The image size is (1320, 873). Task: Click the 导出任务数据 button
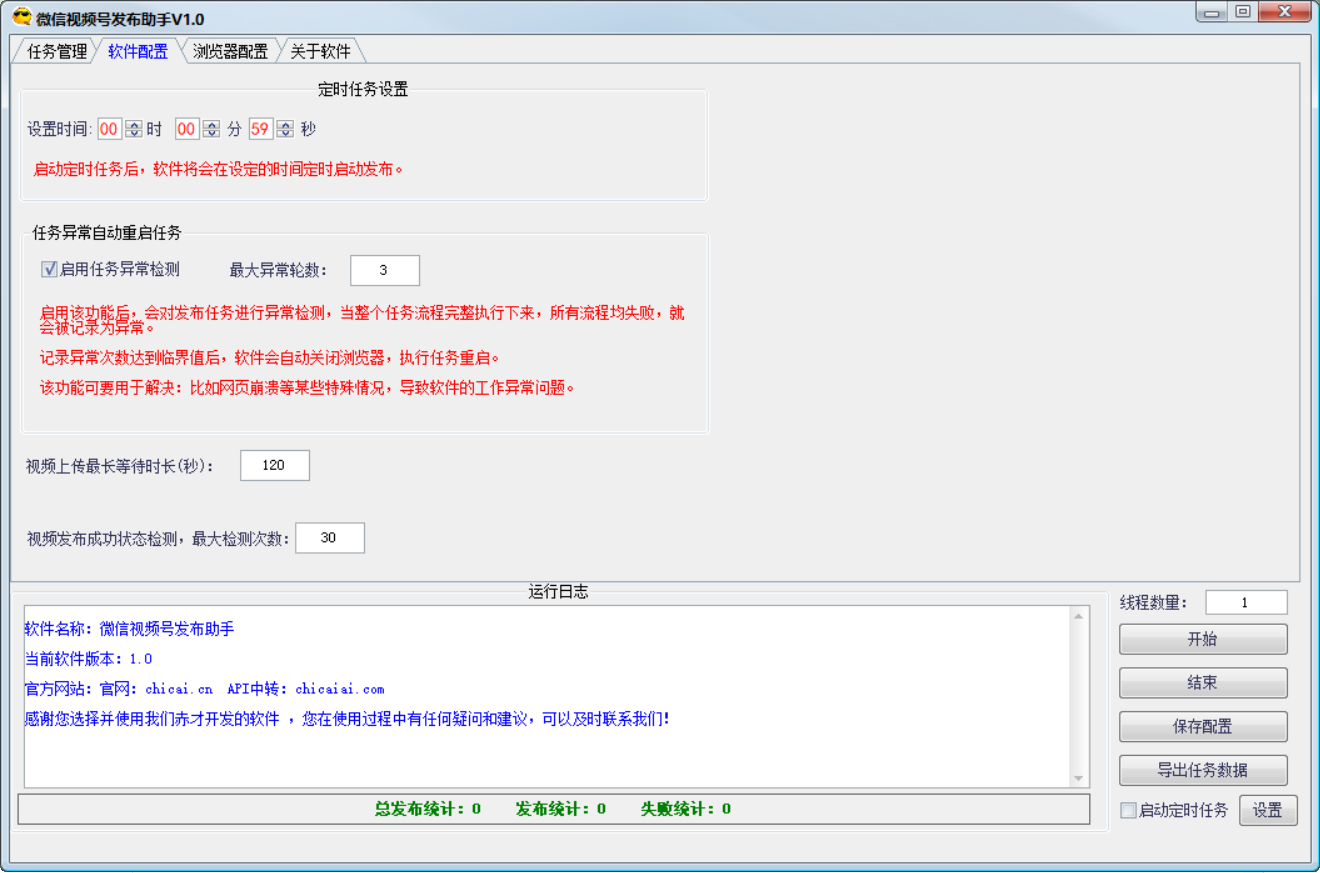[x=1203, y=771]
